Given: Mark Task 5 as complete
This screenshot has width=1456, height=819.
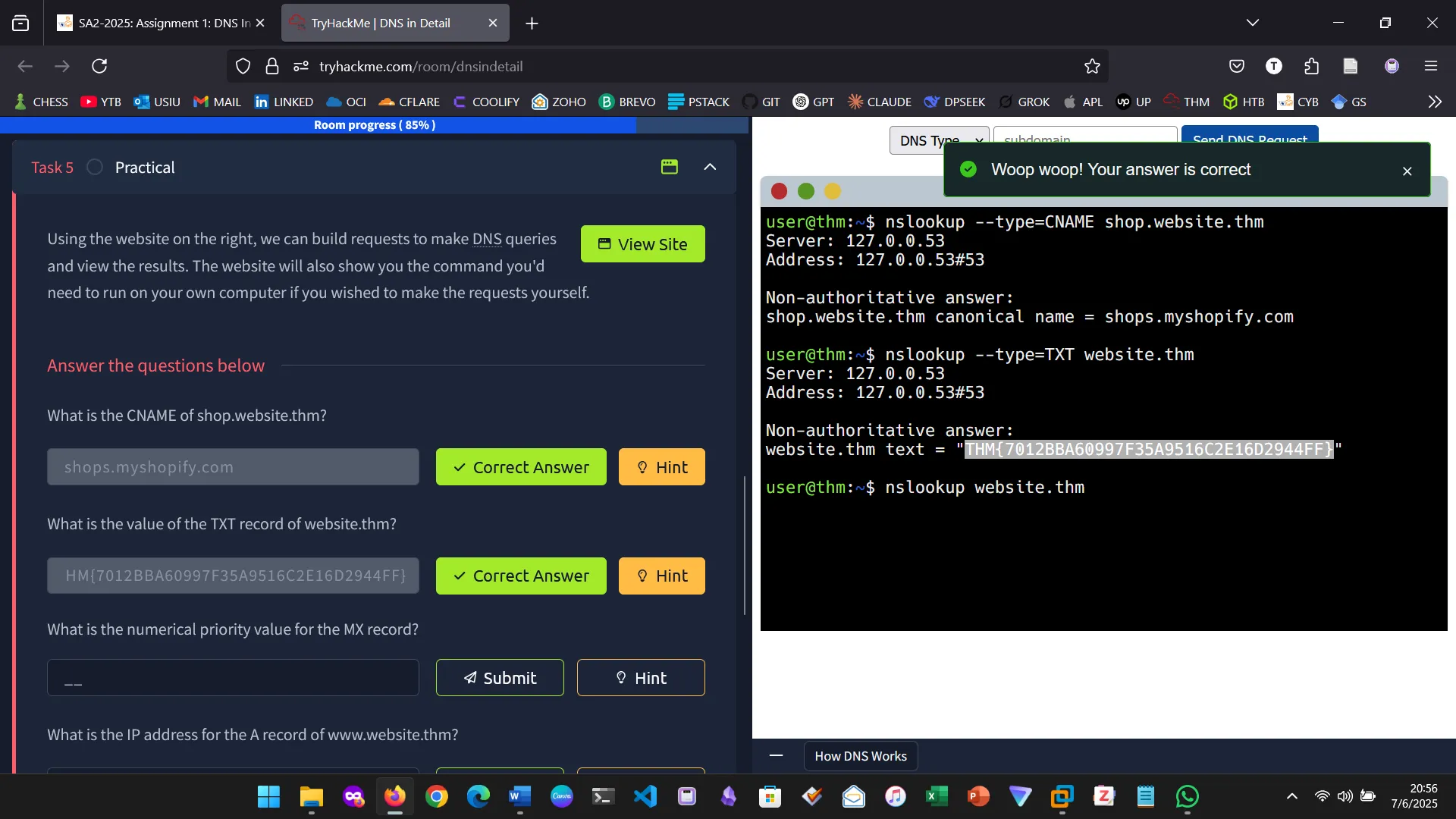Looking at the screenshot, I should [x=94, y=167].
